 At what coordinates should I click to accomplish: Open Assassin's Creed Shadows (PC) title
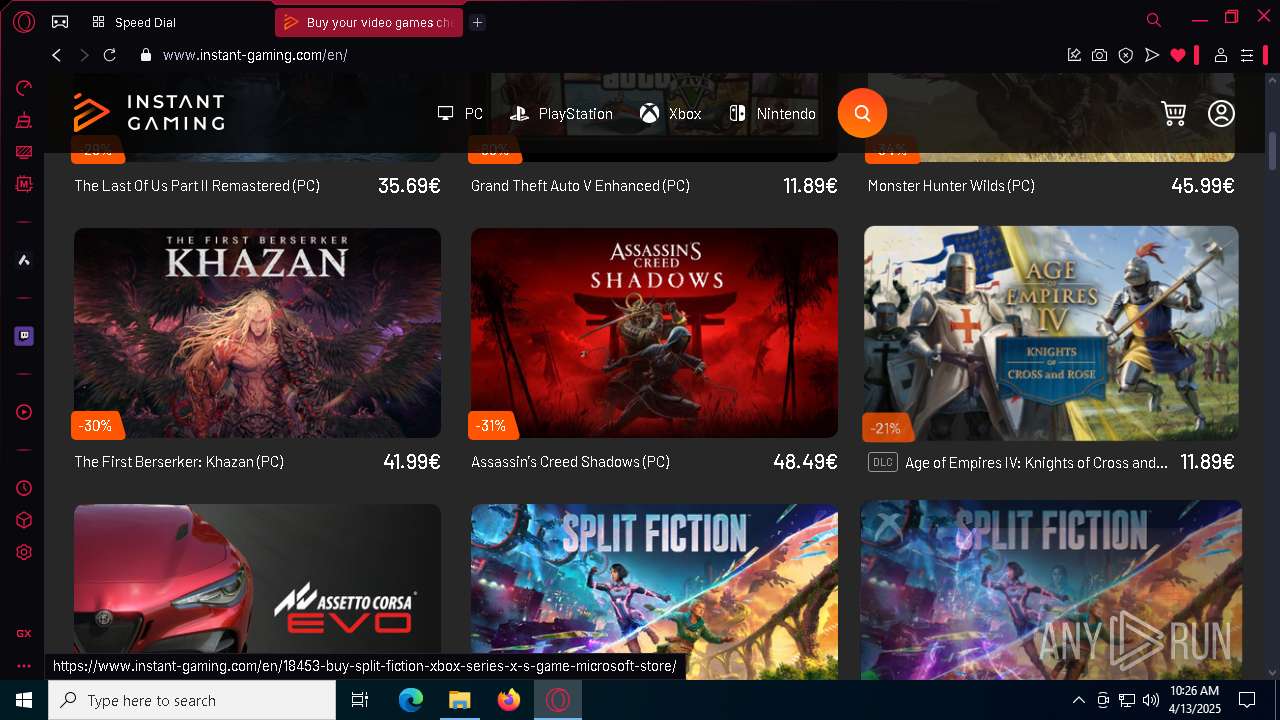tap(570, 462)
